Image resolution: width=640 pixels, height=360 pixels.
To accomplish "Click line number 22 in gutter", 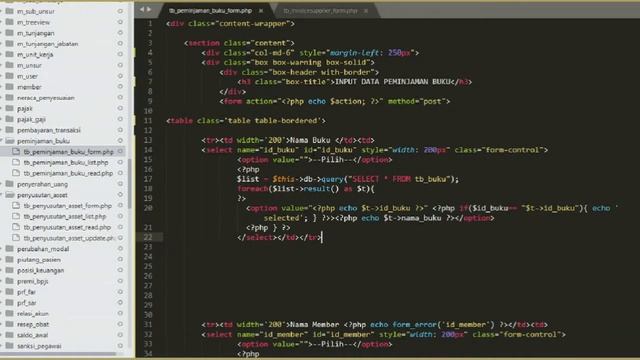I will [x=148, y=237].
